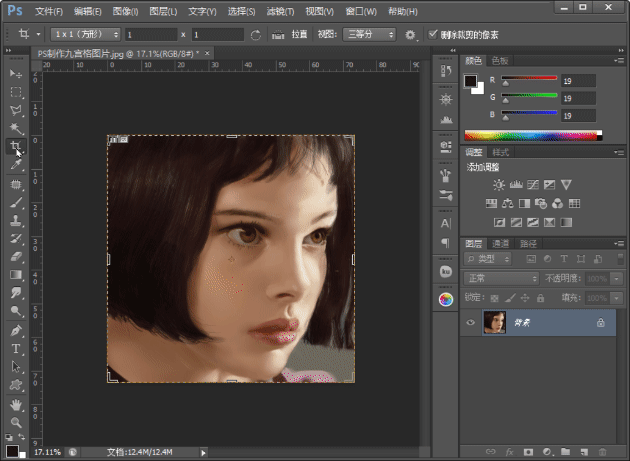This screenshot has height=461, width=630.
Task: Toggle lock all padlock icon
Action: pos(540,298)
